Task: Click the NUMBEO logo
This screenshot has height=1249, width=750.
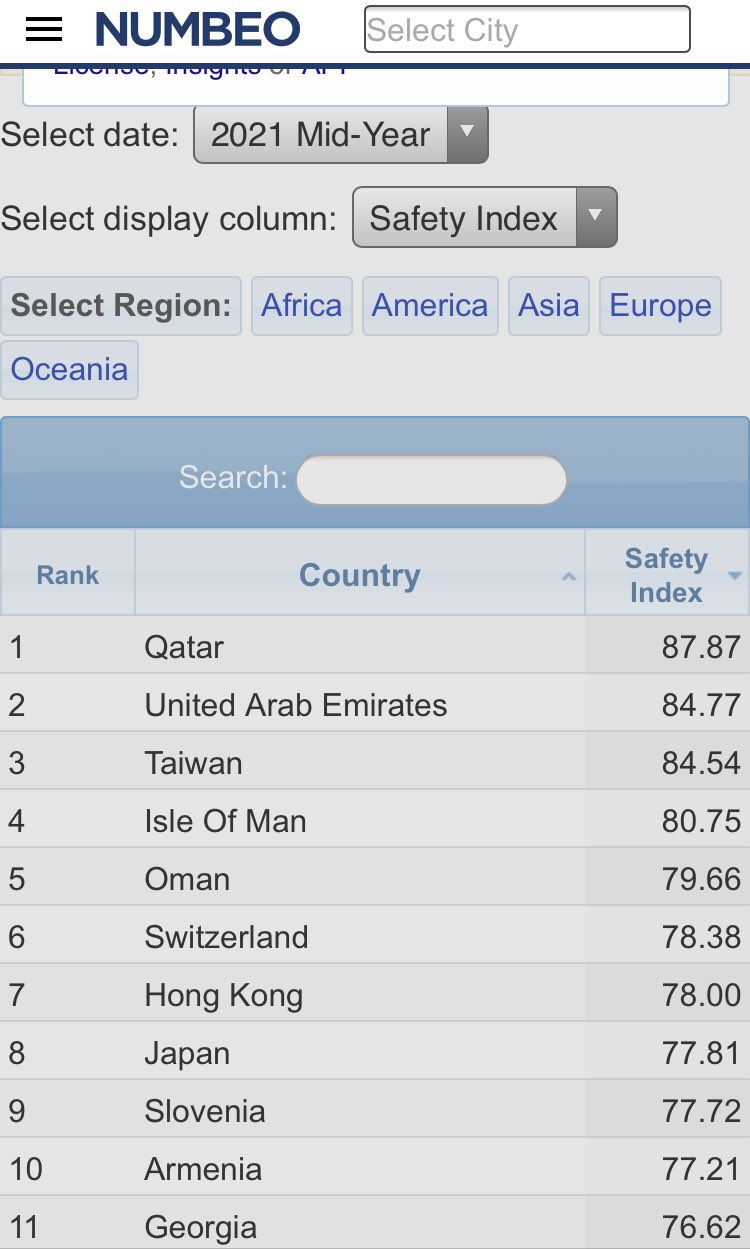Action: tap(198, 30)
